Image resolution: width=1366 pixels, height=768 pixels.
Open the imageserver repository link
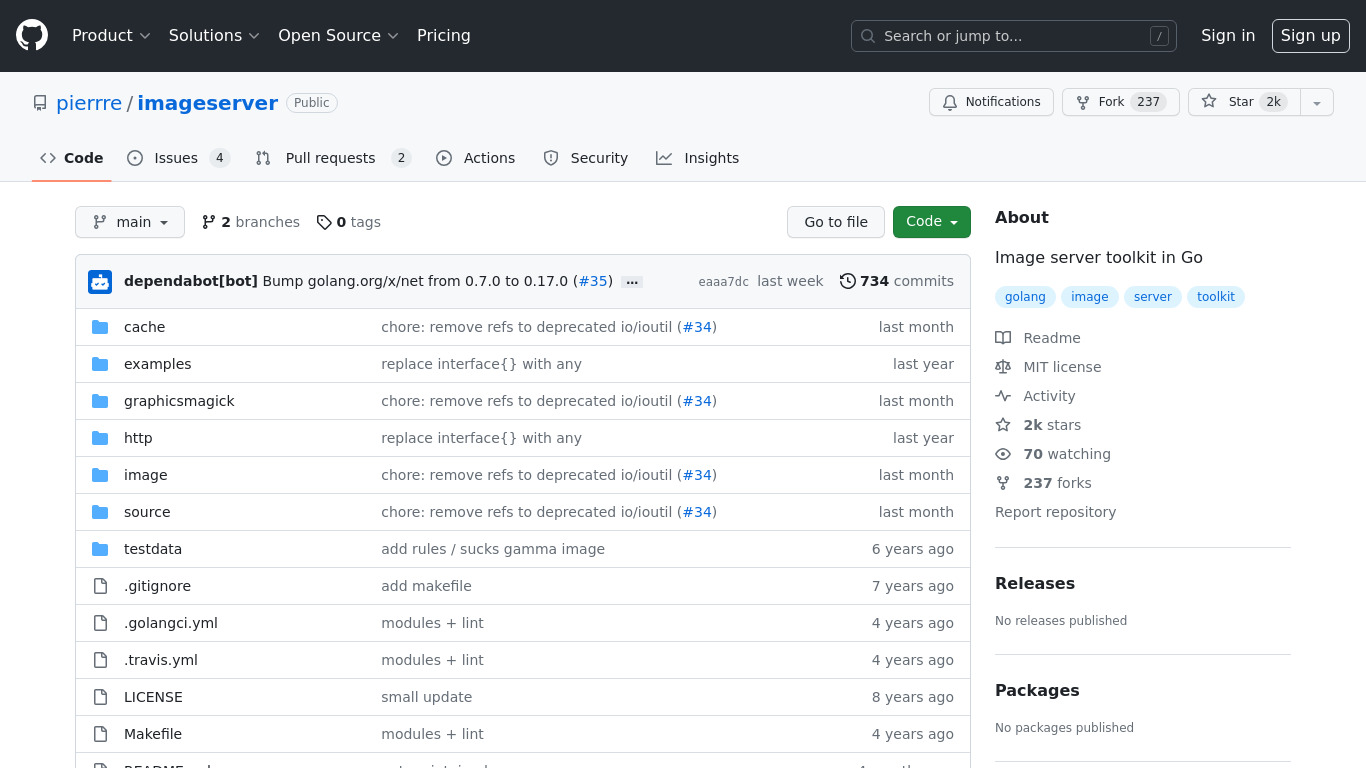click(x=208, y=103)
